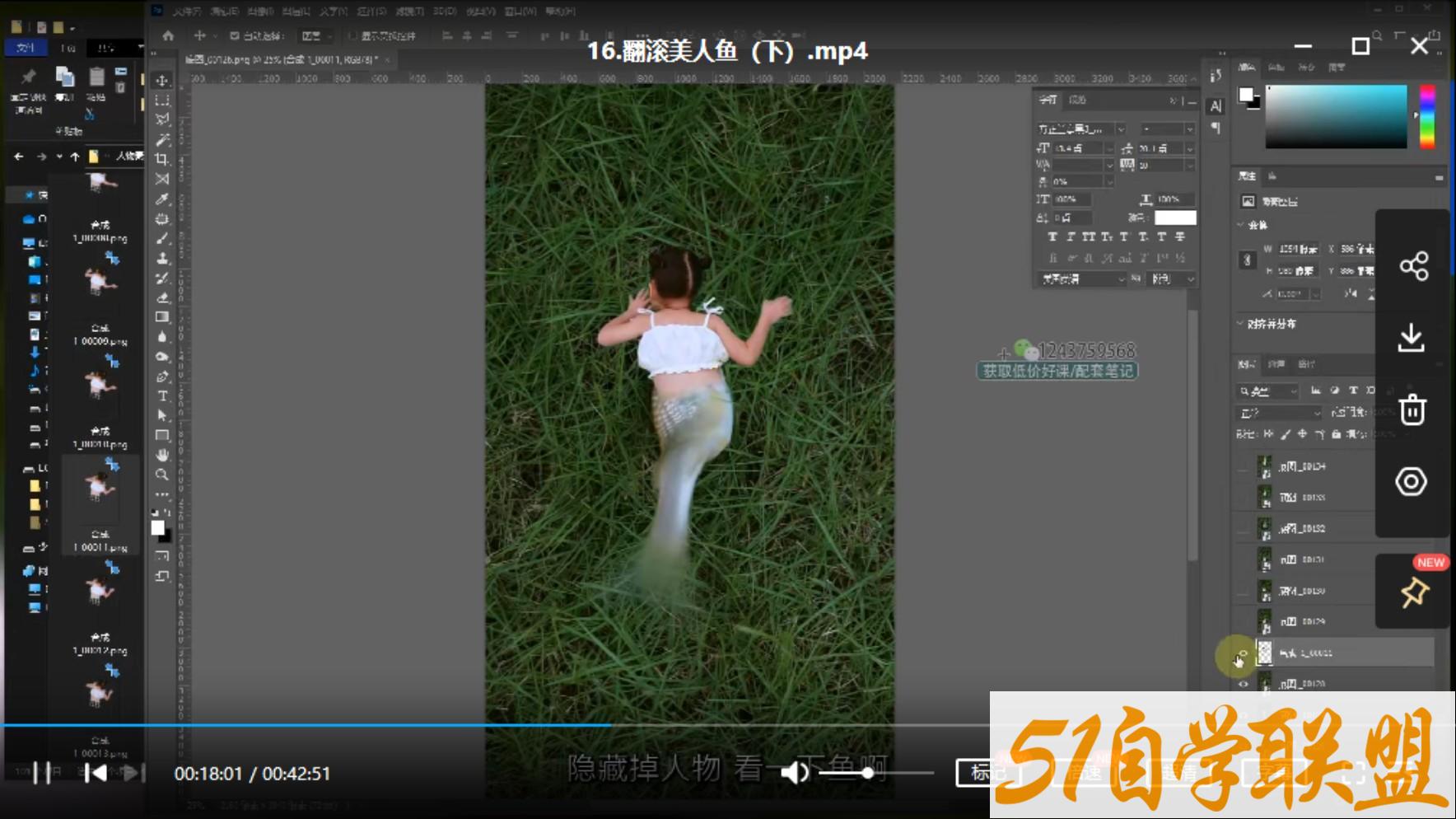Pause the video playback
This screenshot has width=1456, height=819.
pos(41,773)
